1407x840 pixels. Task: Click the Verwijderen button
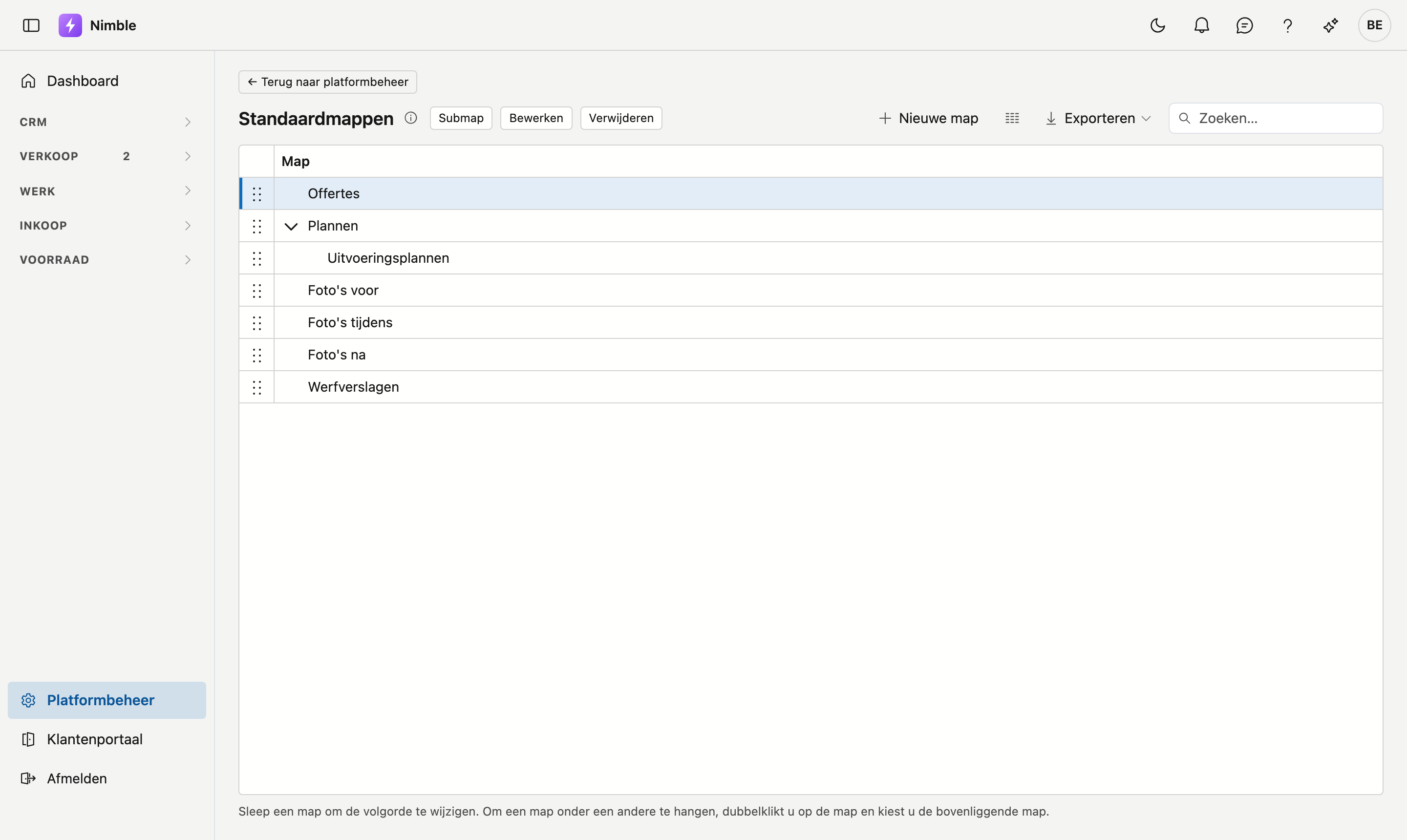(621, 118)
